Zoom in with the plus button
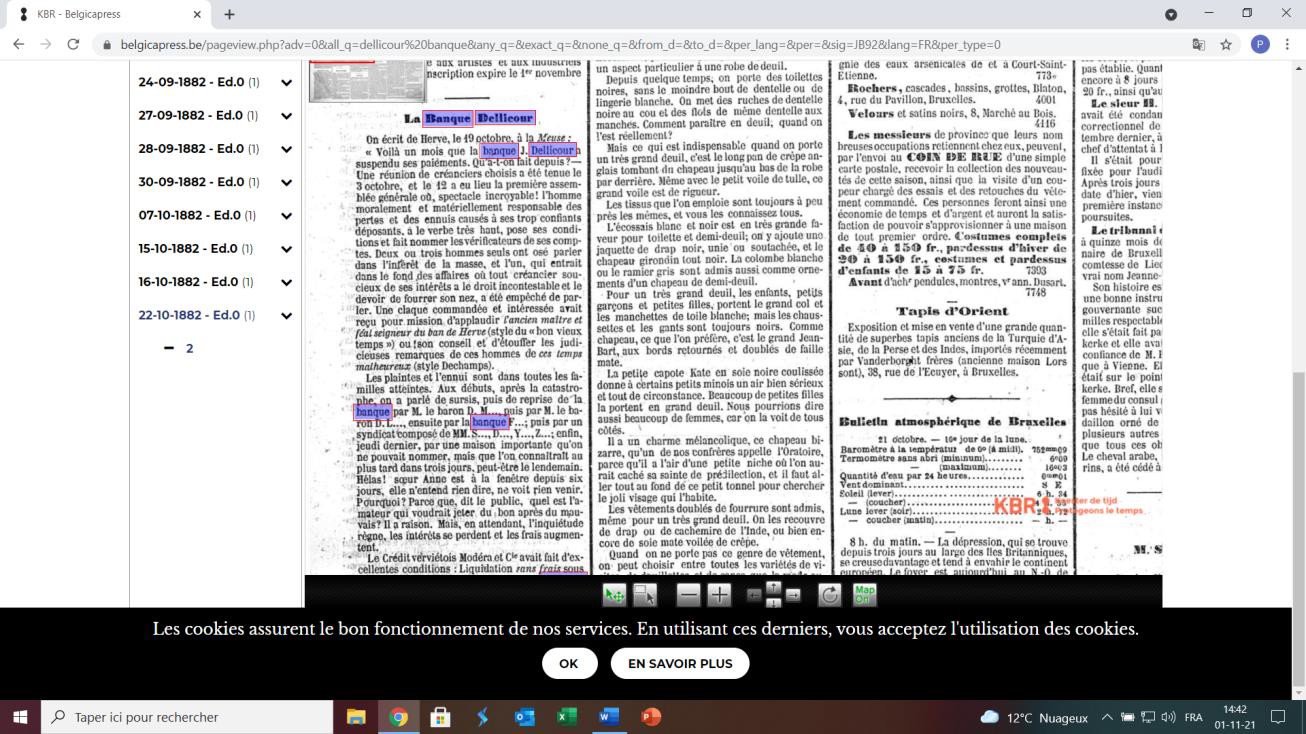The height and width of the screenshot is (734, 1306). point(719,595)
